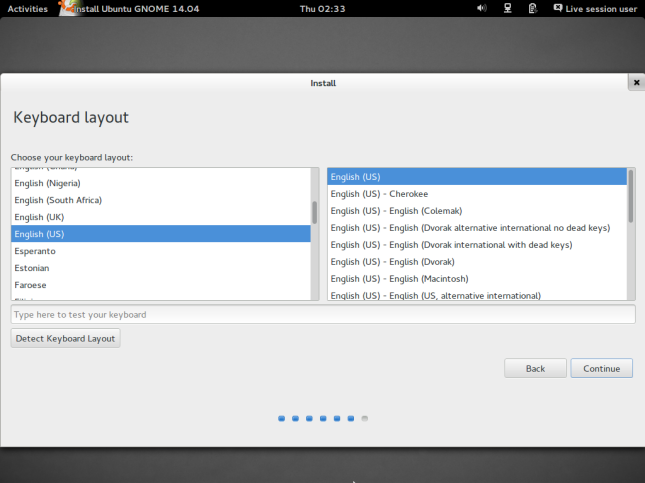Go Back to the previous step

pos(535,368)
